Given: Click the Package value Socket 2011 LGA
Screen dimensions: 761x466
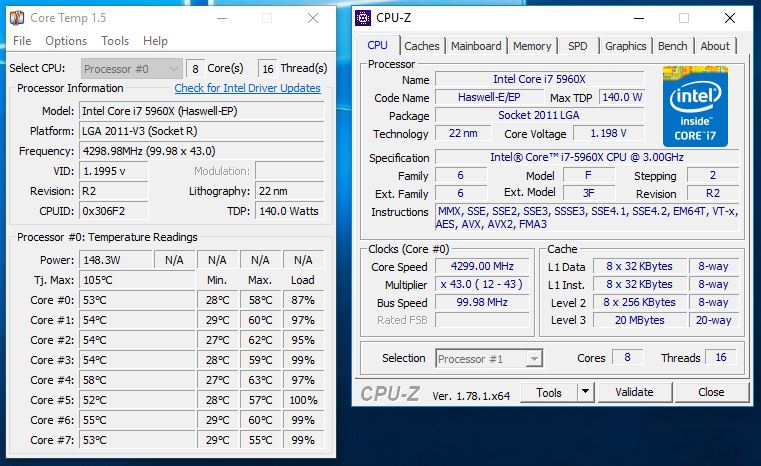Looking at the screenshot, I should click(x=540, y=115).
